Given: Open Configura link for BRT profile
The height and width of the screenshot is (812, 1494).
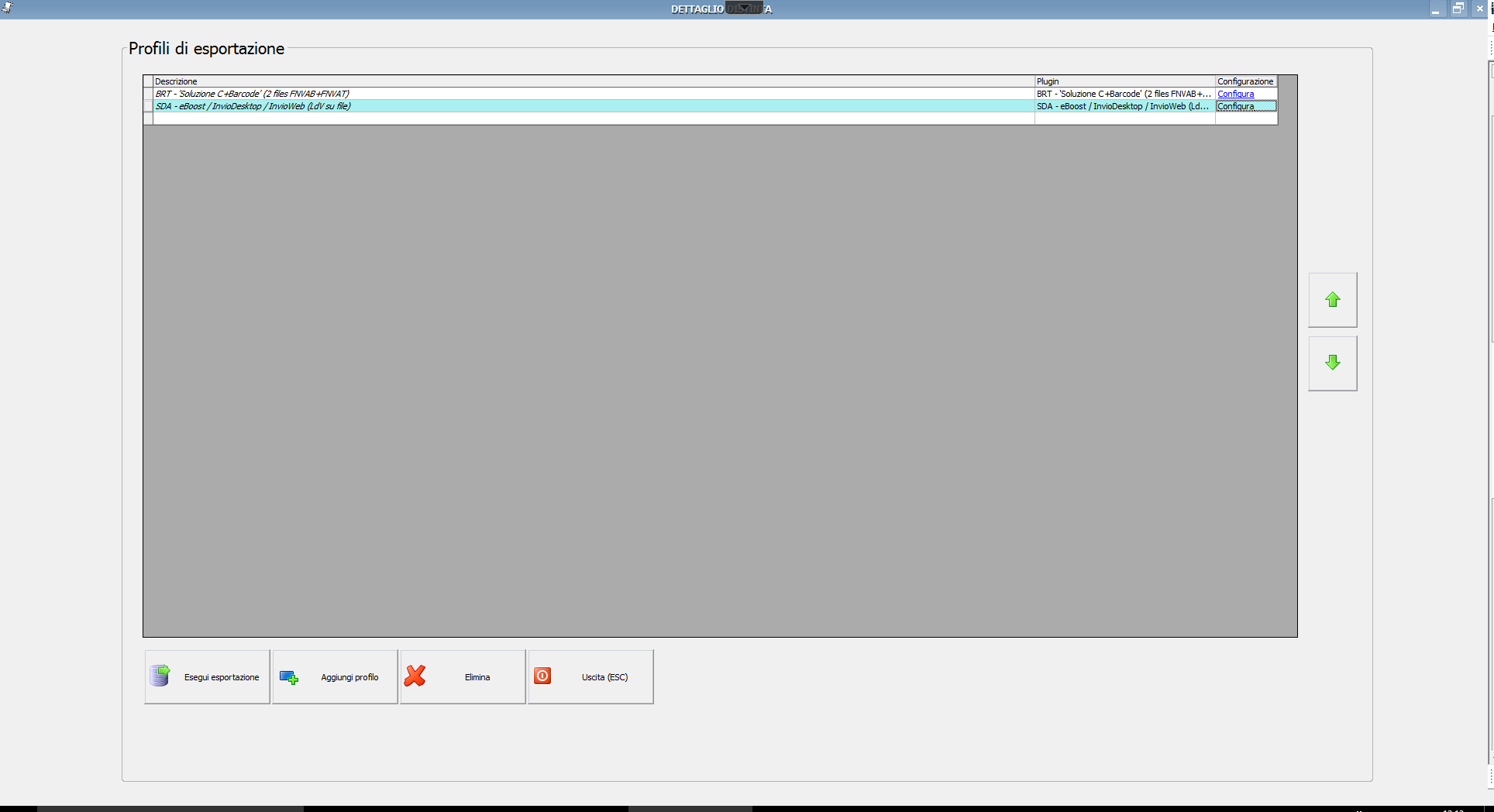Looking at the screenshot, I should [x=1235, y=94].
